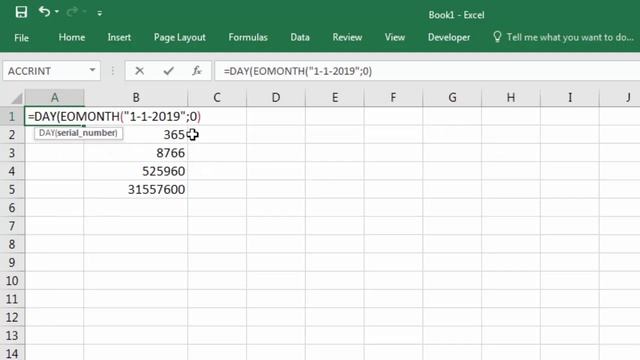This screenshot has width=640, height=360.
Task: Click the formula bar resize dots handle
Action: point(113,71)
